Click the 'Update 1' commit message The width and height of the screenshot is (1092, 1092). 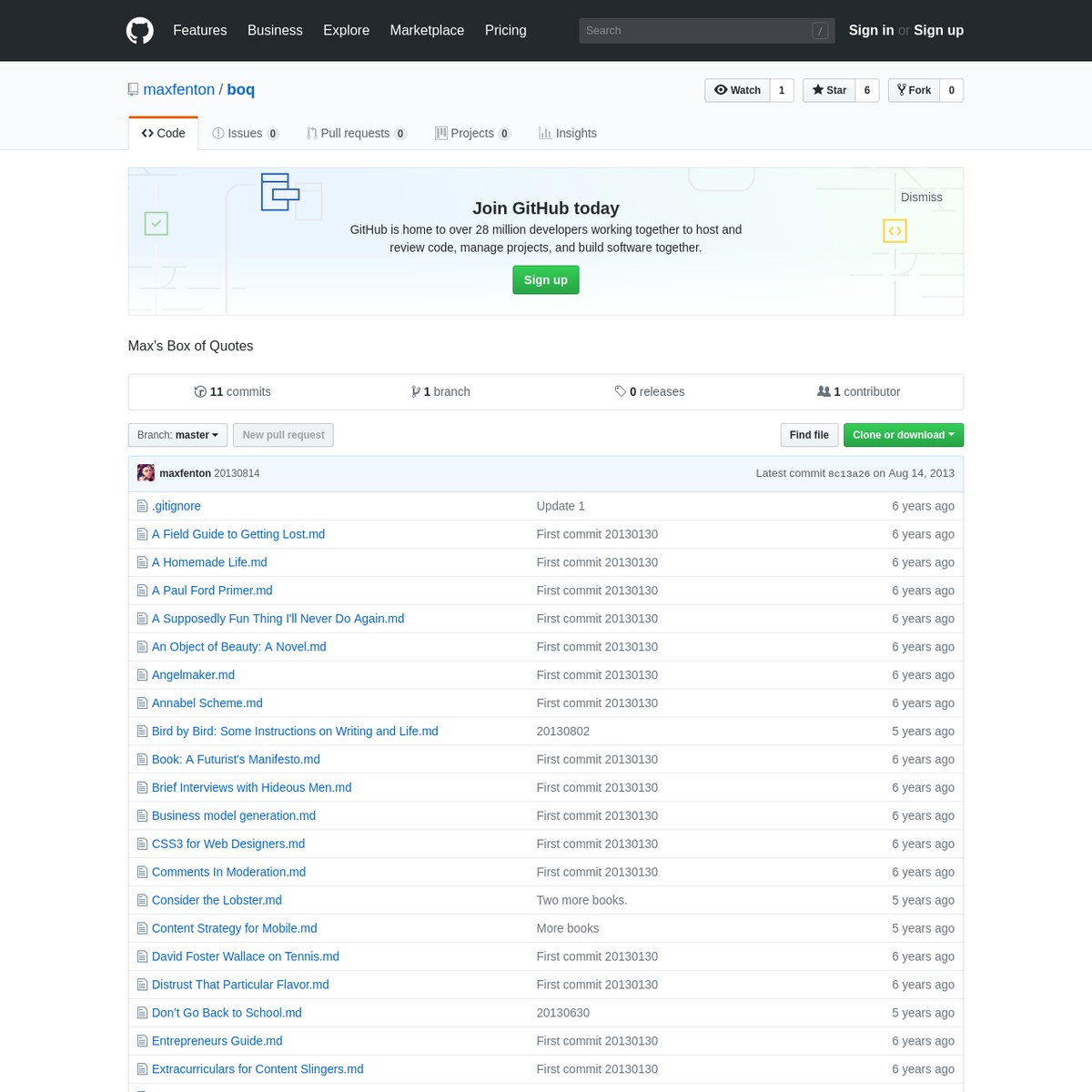[x=561, y=506]
